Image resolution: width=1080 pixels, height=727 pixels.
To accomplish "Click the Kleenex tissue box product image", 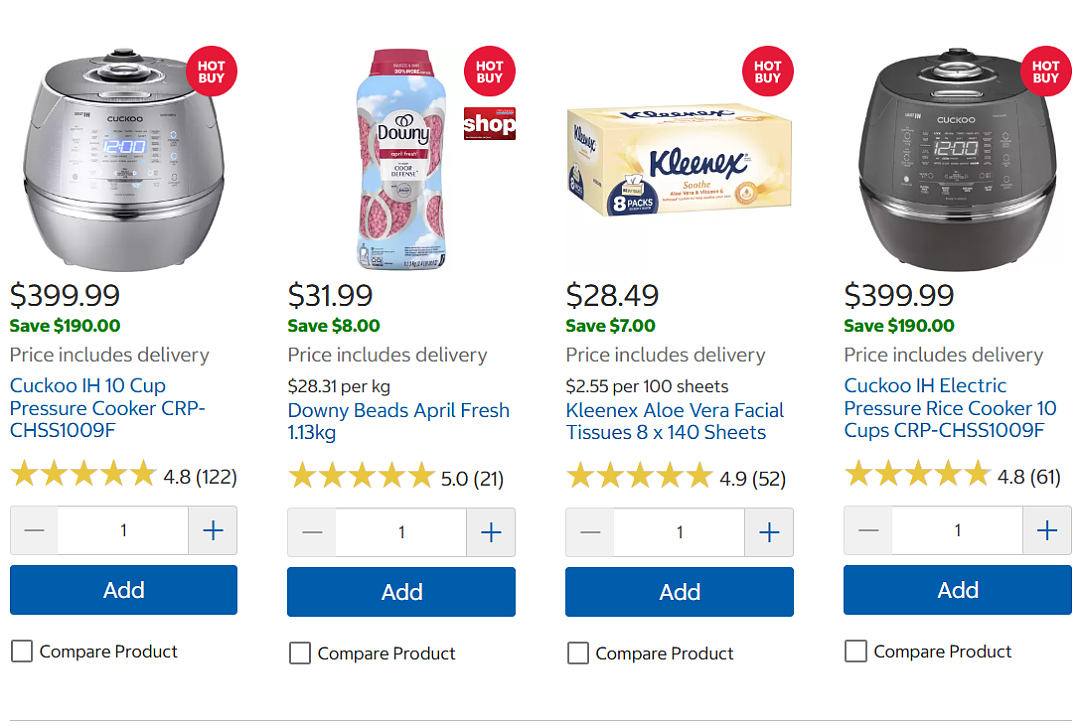I will [x=679, y=160].
